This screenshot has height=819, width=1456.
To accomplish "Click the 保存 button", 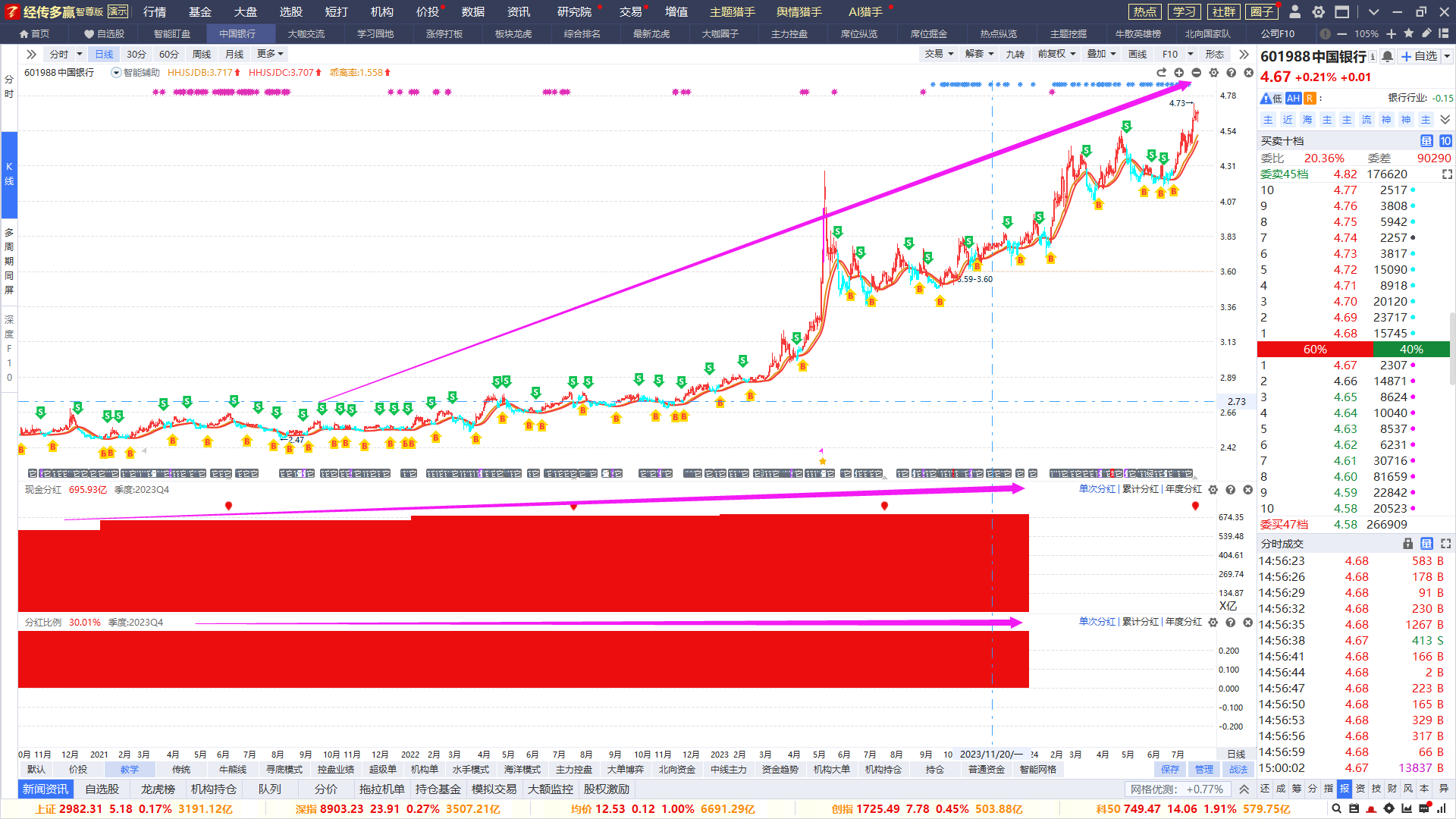I will point(1170,770).
